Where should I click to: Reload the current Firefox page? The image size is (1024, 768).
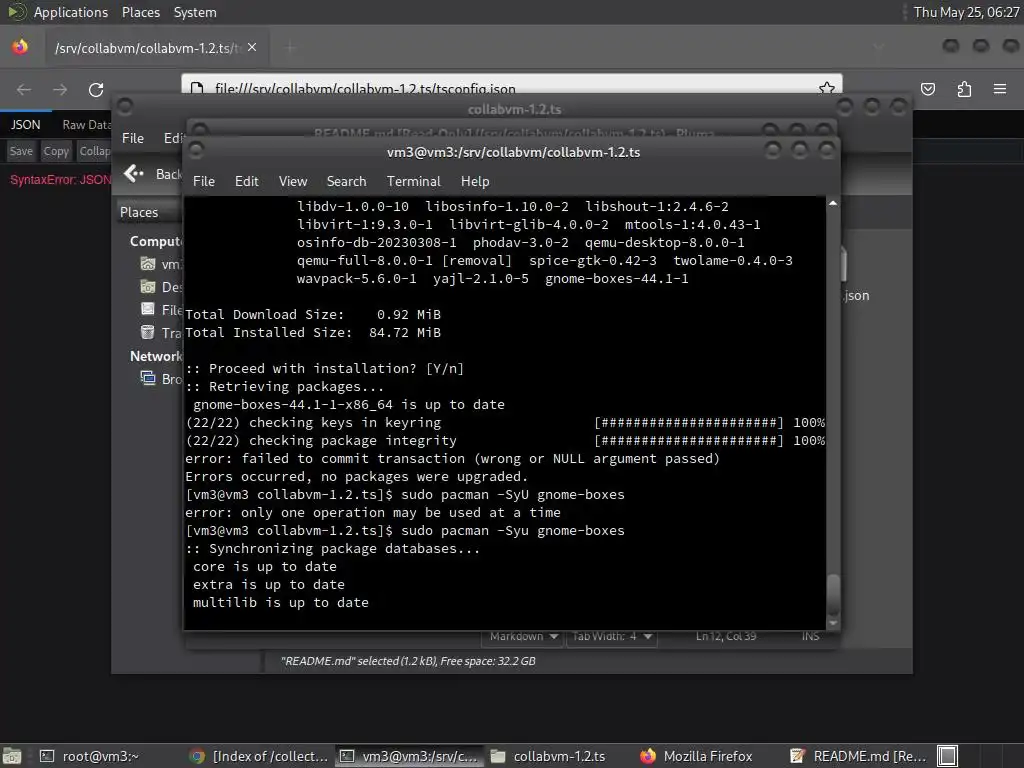point(96,89)
